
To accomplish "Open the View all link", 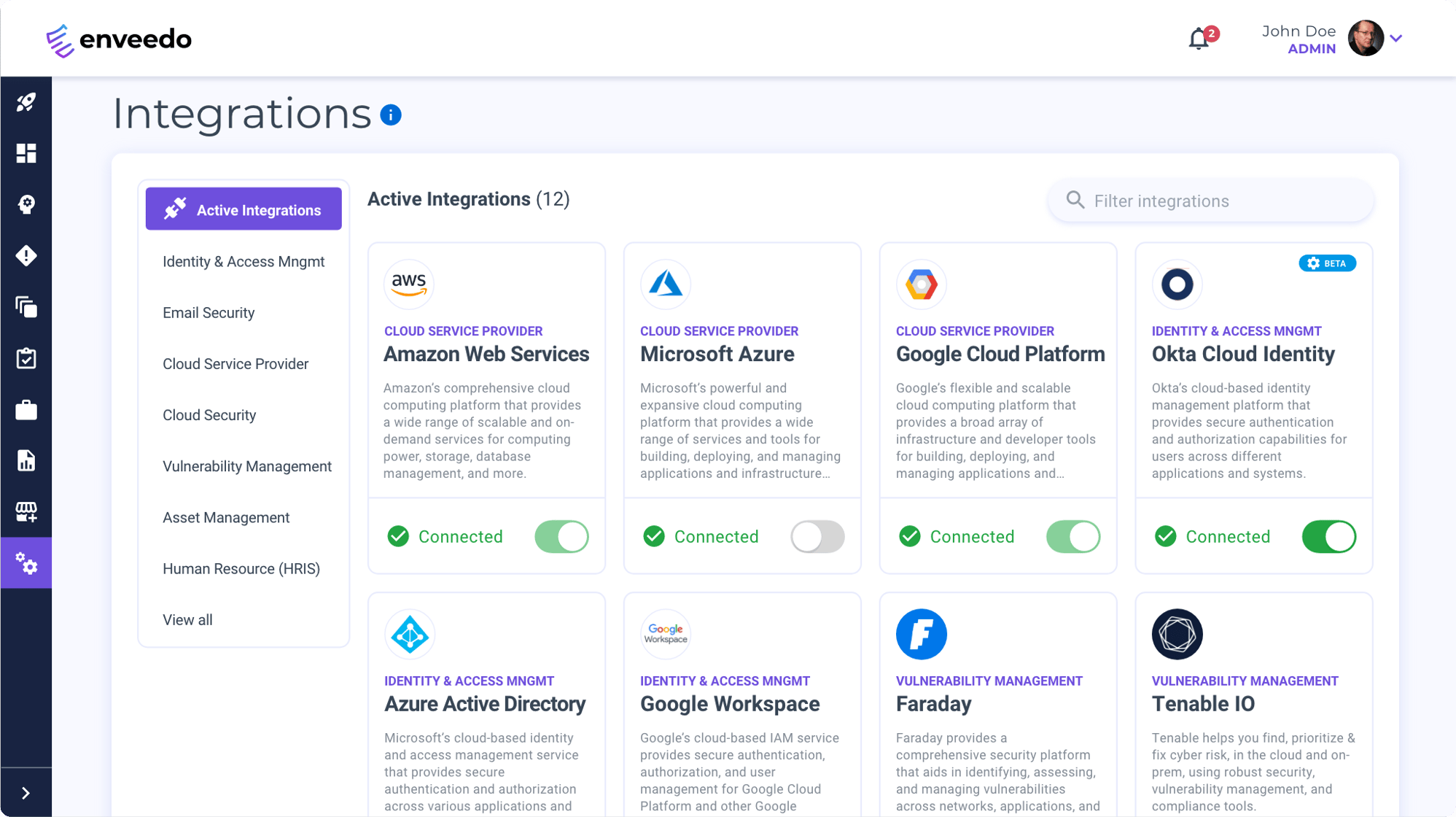I will tap(187, 619).
